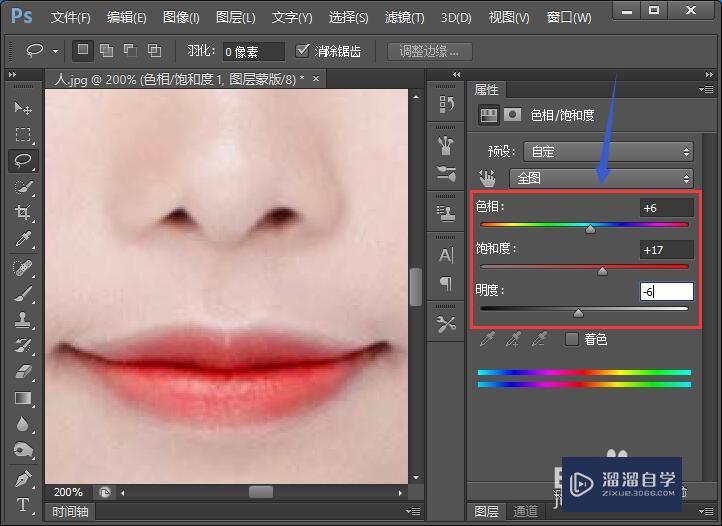Choose Intersect with selection mode

(155, 51)
